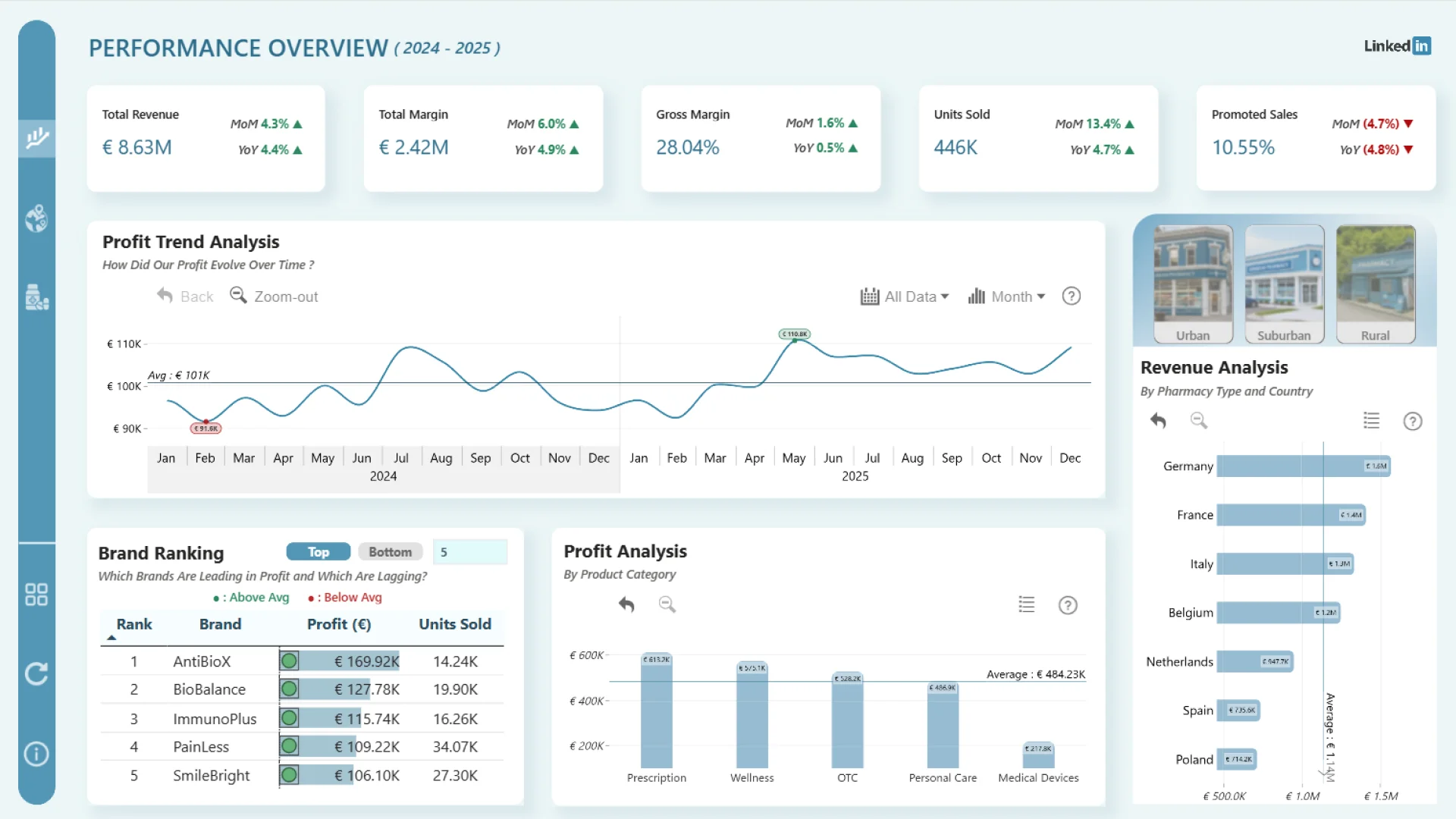Screen dimensions: 1456x819
Task: Click list view icon in Revenue Analysis
Action: point(1371,421)
